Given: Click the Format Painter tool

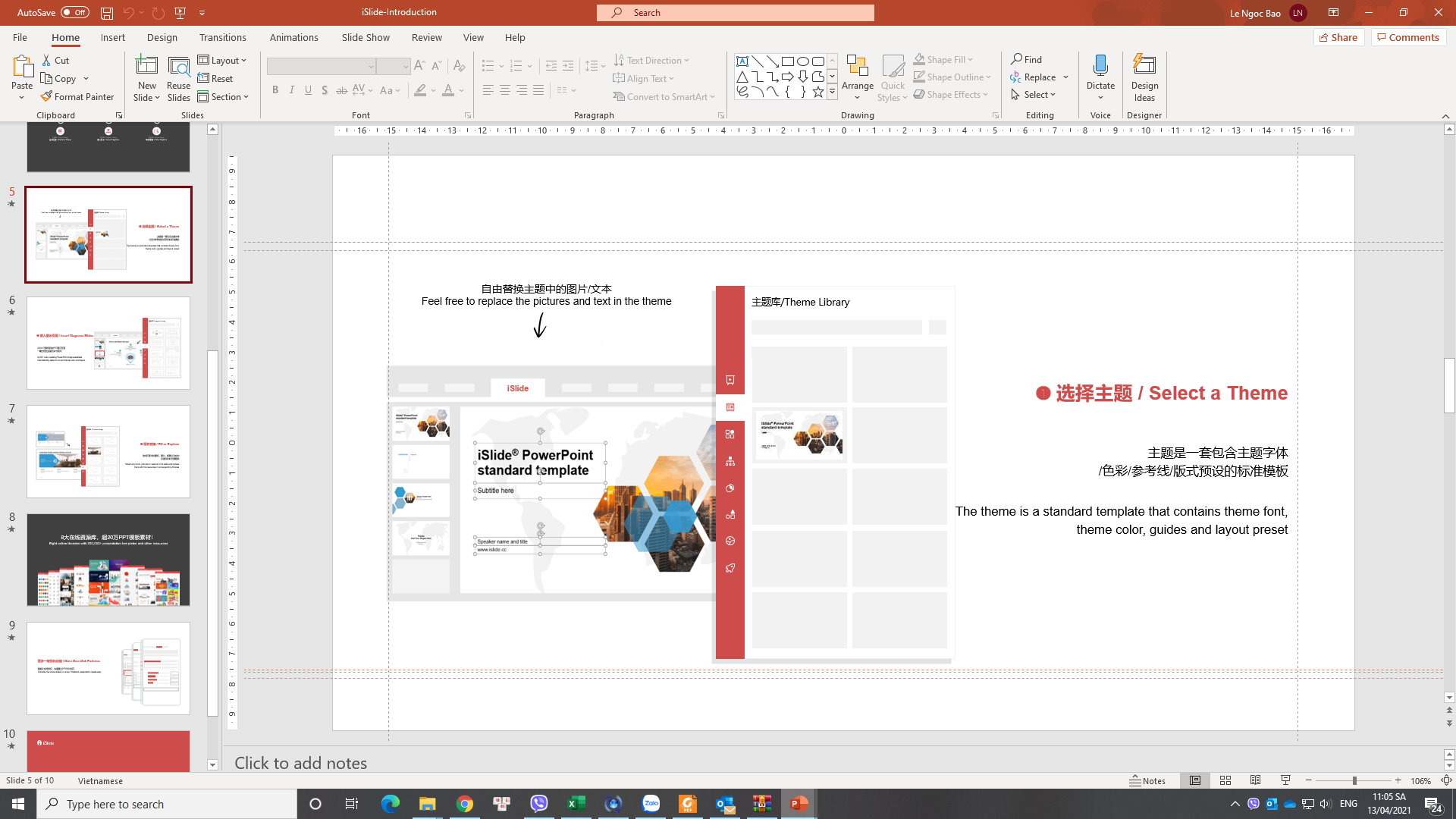Looking at the screenshot, I should [77, 97].
